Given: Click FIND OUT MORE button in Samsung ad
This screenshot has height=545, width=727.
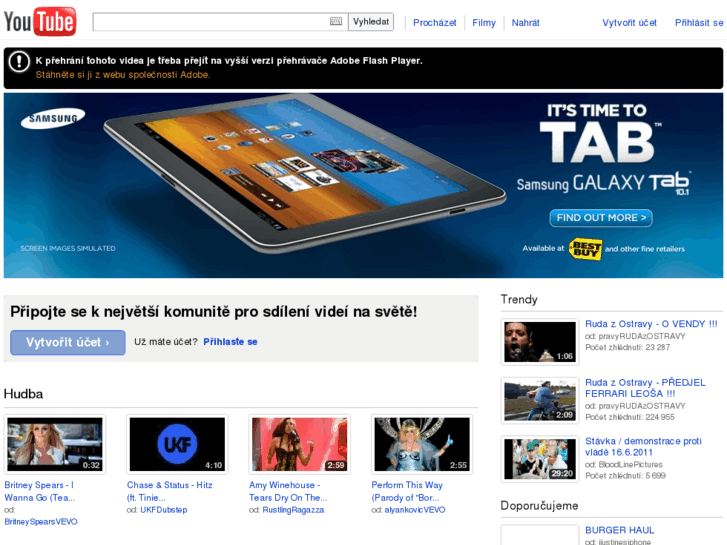Looking at the screenshot, I should 601,218.
